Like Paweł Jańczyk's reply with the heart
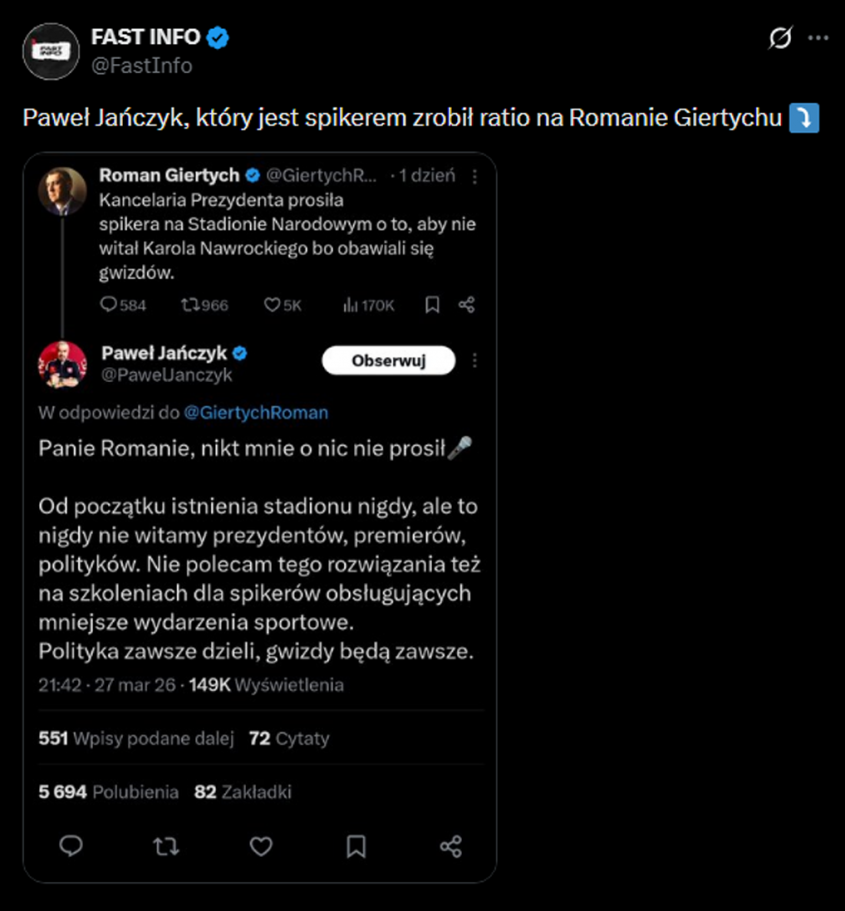 (x=261, y=846)
